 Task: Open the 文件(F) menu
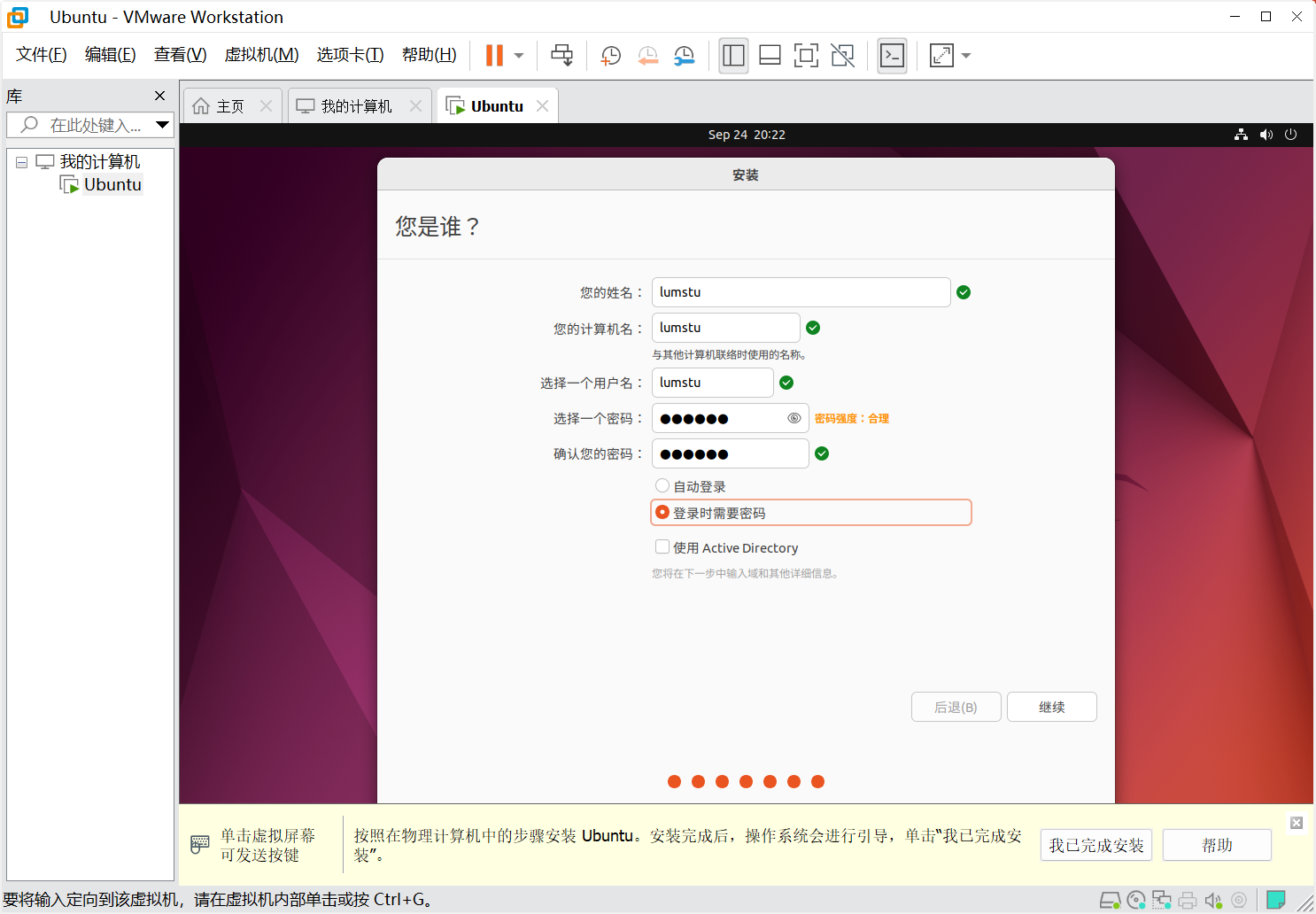click(x=42, y=55)
